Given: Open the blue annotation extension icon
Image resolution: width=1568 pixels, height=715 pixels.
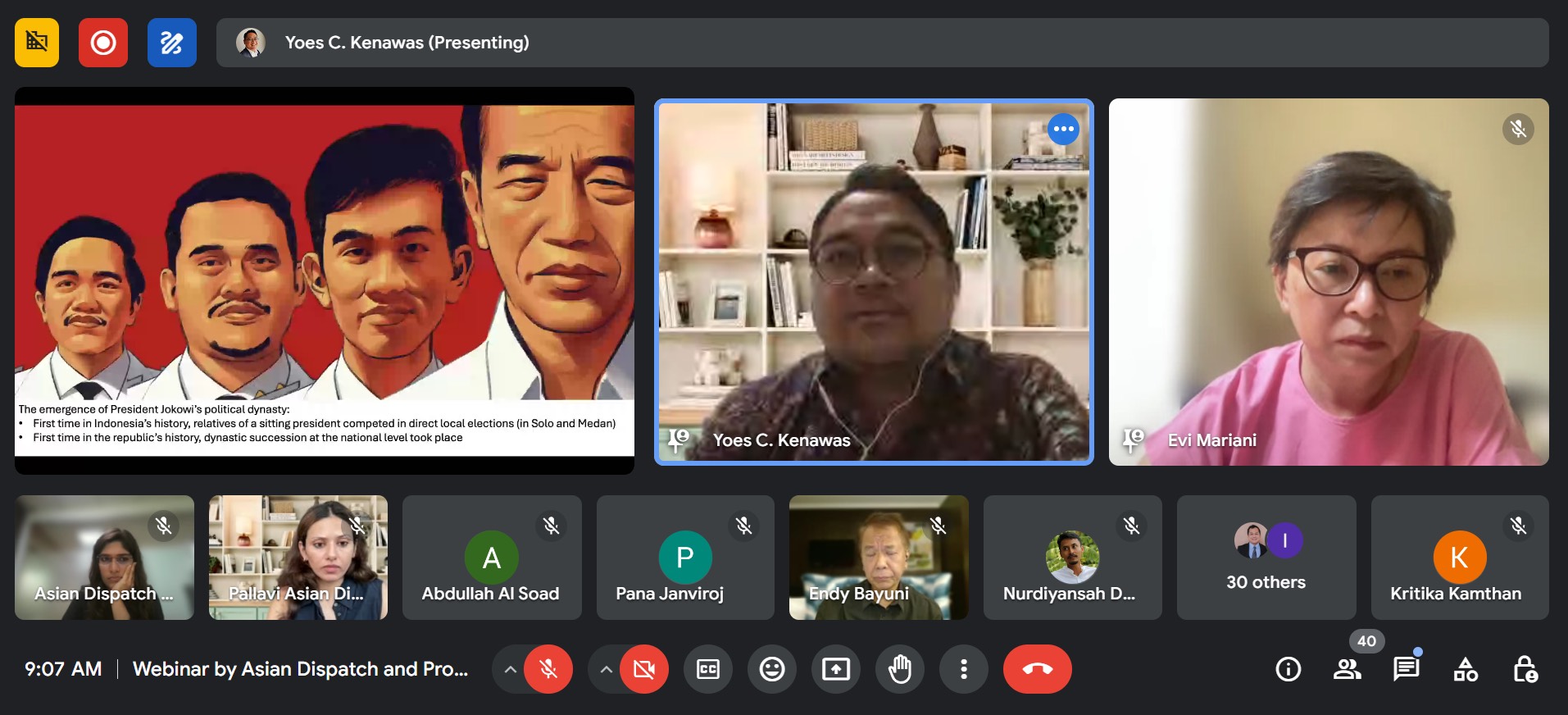Looking at the screenshot, I should (x=171, y=42).
